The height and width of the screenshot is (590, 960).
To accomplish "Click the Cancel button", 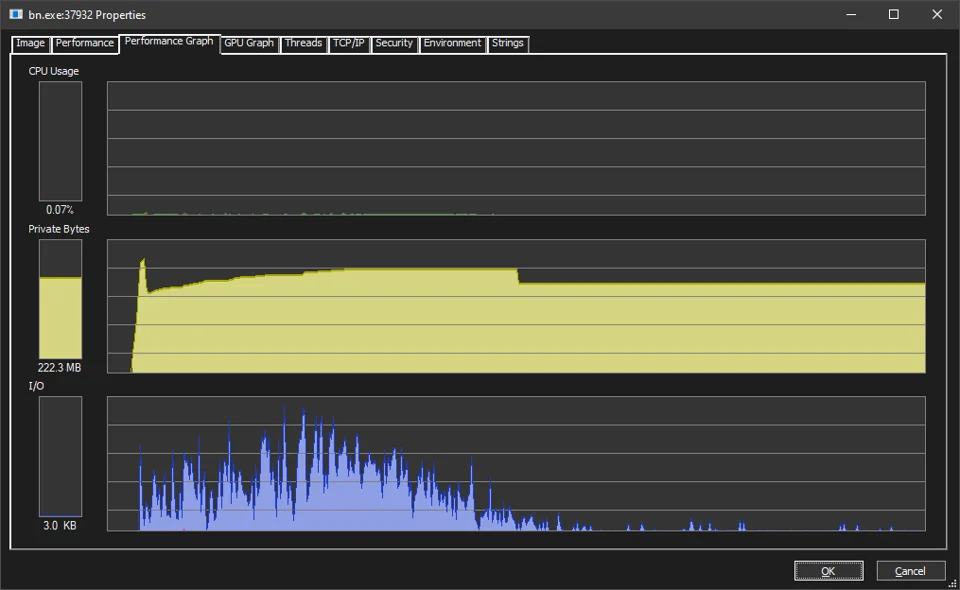I will (910, 570).
